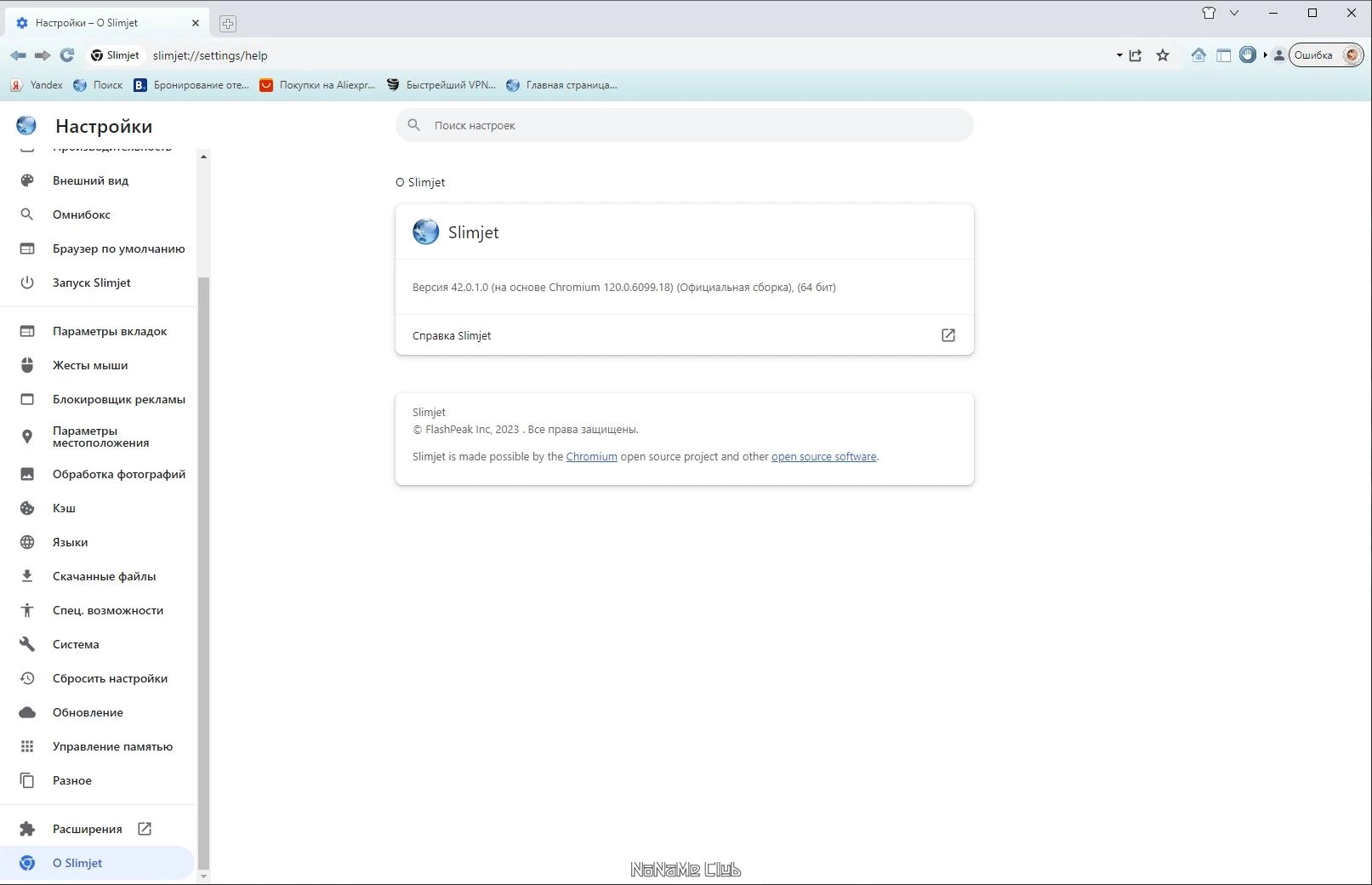
Task: Click the Параметры местоположения pin icon
Action: (27, 437)
